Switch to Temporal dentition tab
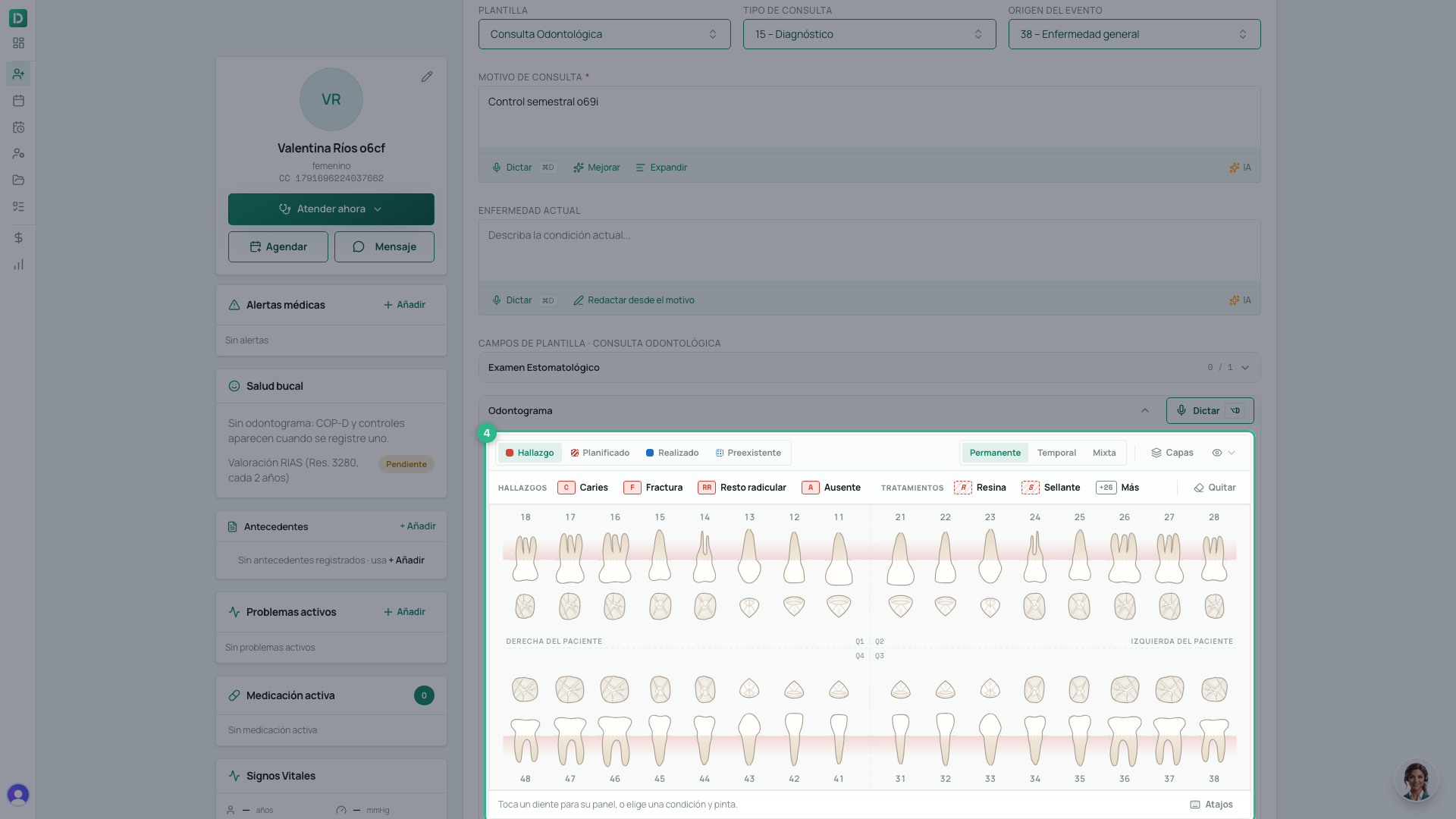The width and height of the screenshot is (1456, 819). coord(1056,453)
